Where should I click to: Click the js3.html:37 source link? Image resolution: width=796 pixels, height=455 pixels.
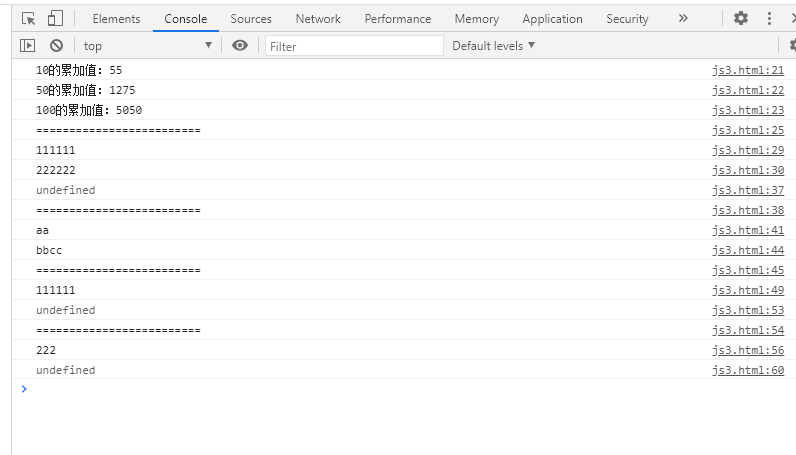[x=748, y=190]
